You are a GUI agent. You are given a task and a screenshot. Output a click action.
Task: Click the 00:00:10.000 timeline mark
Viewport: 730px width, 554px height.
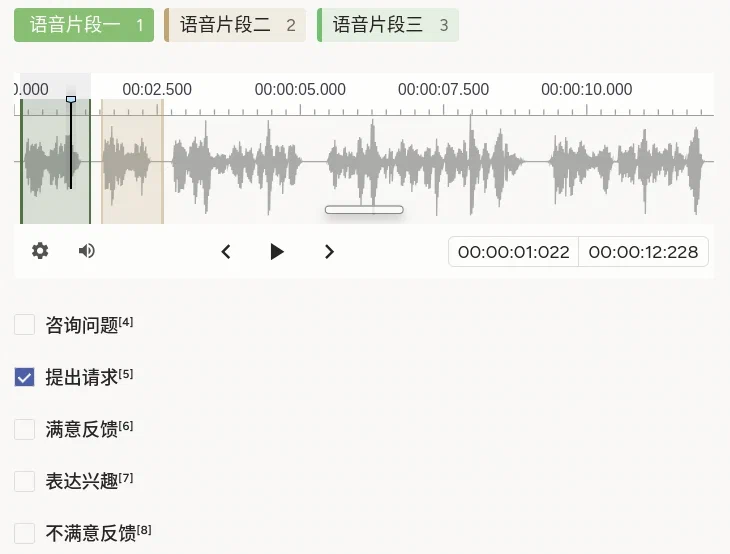tap(587, 89)
